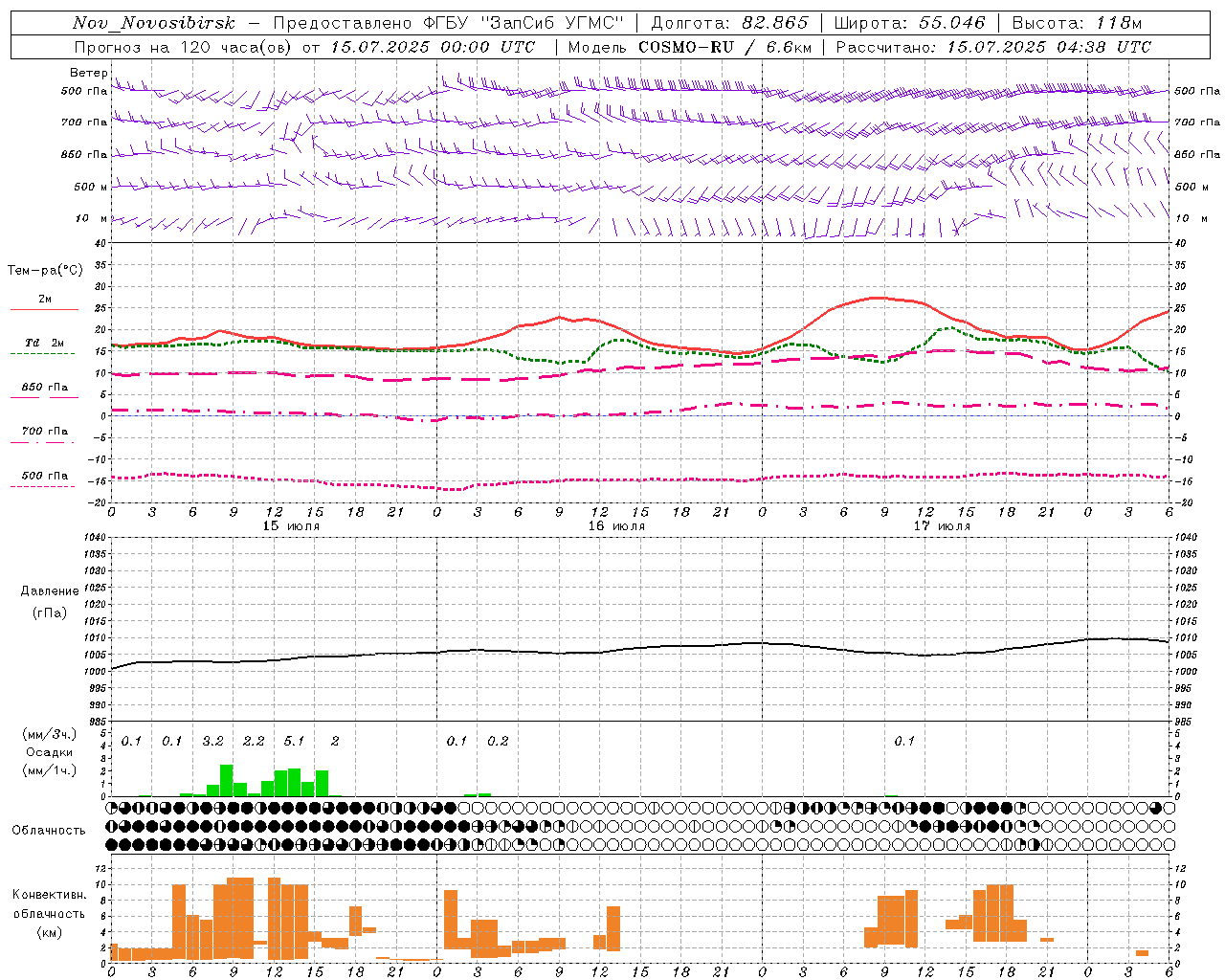The image size is (1225, 980).
Task: Click the Давление pressure chart label
Action: pos(50,590)
